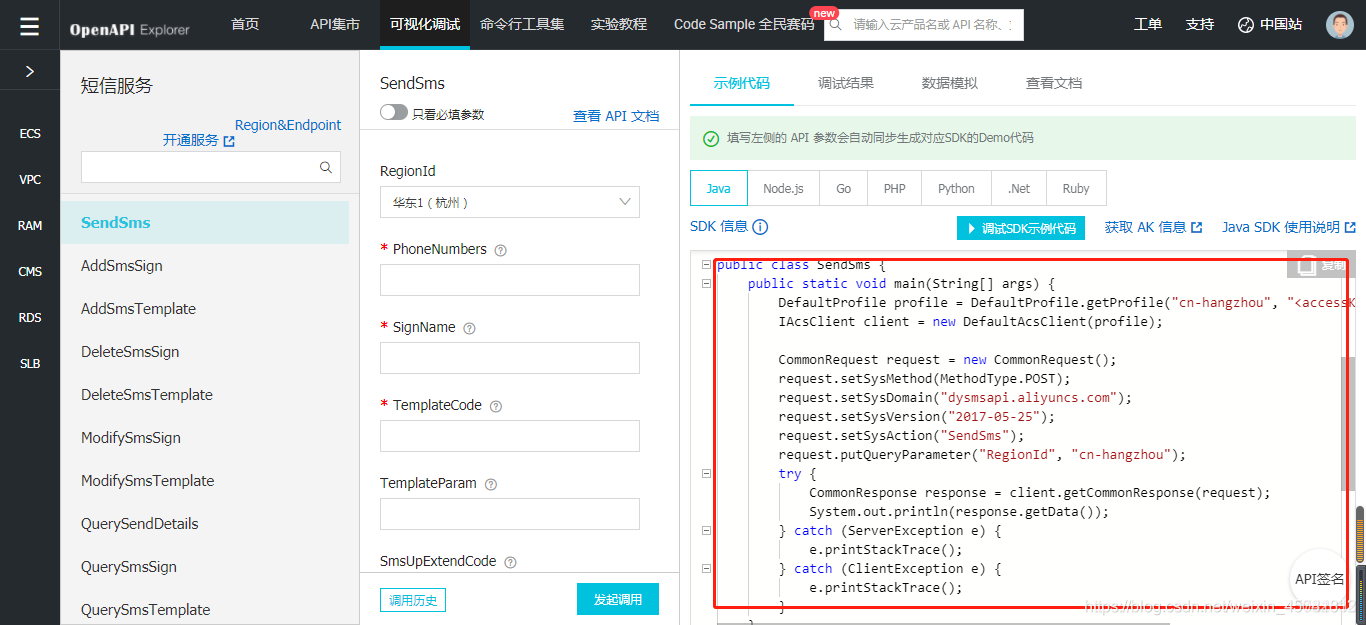Open the RegionId dropdown

tap(510, 202)
